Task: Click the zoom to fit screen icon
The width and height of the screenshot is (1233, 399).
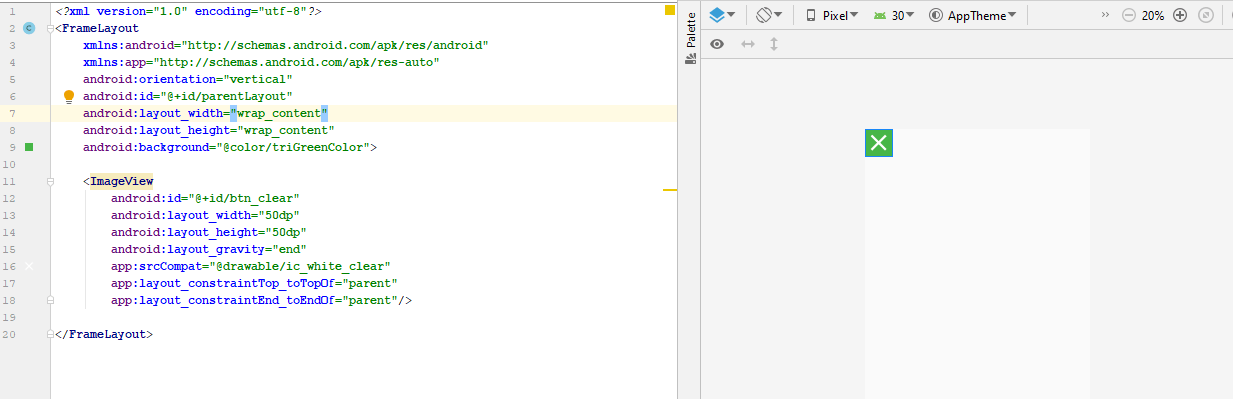Action: (x=1206, y=16)
